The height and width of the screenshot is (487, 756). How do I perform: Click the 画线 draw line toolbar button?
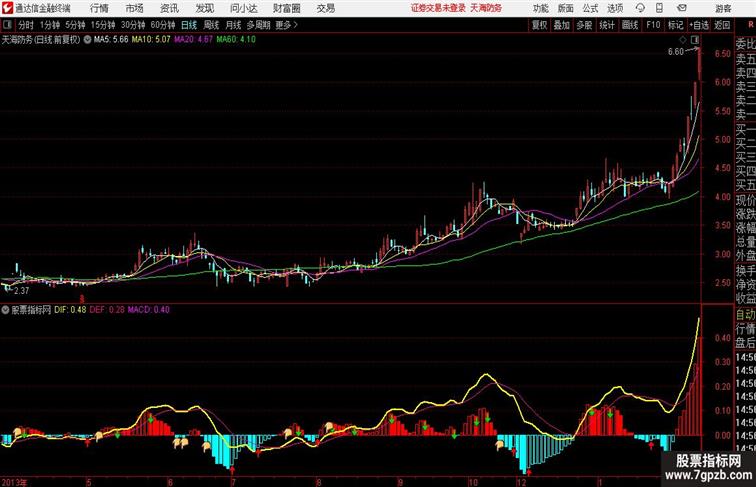[630, 25]
